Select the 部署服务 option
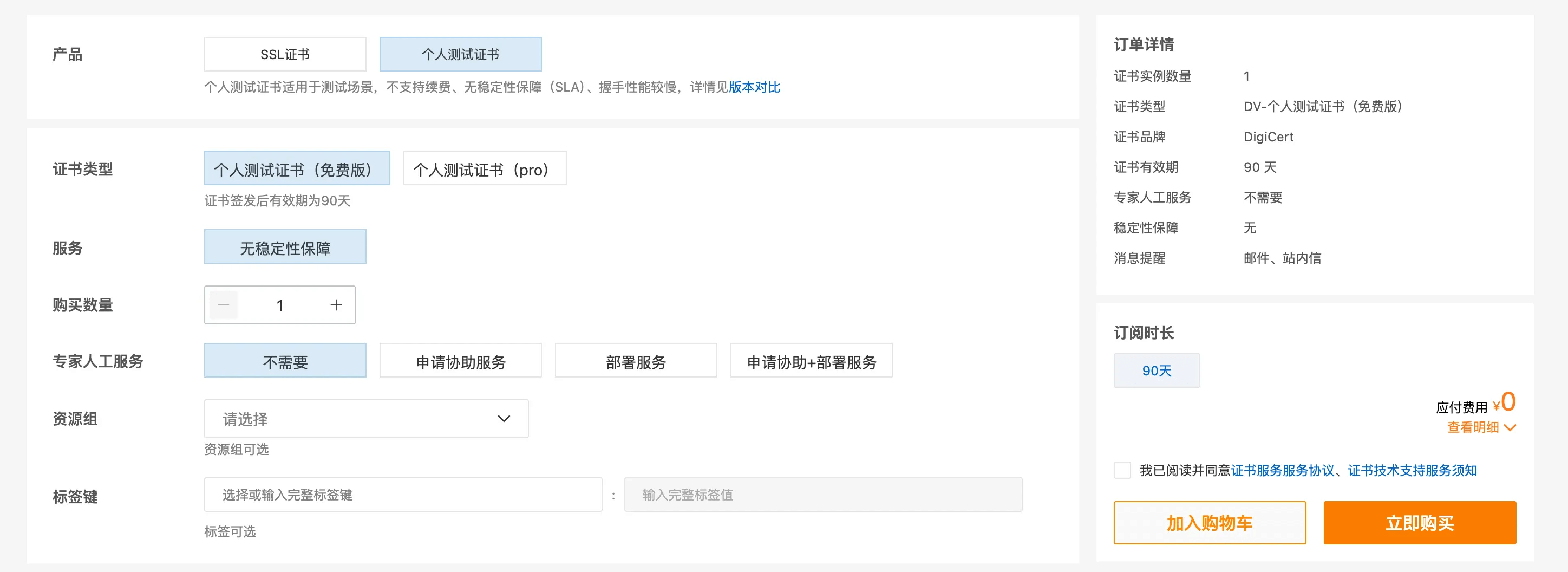Screen dimensions: 1568x572 (x=636, y=361)
